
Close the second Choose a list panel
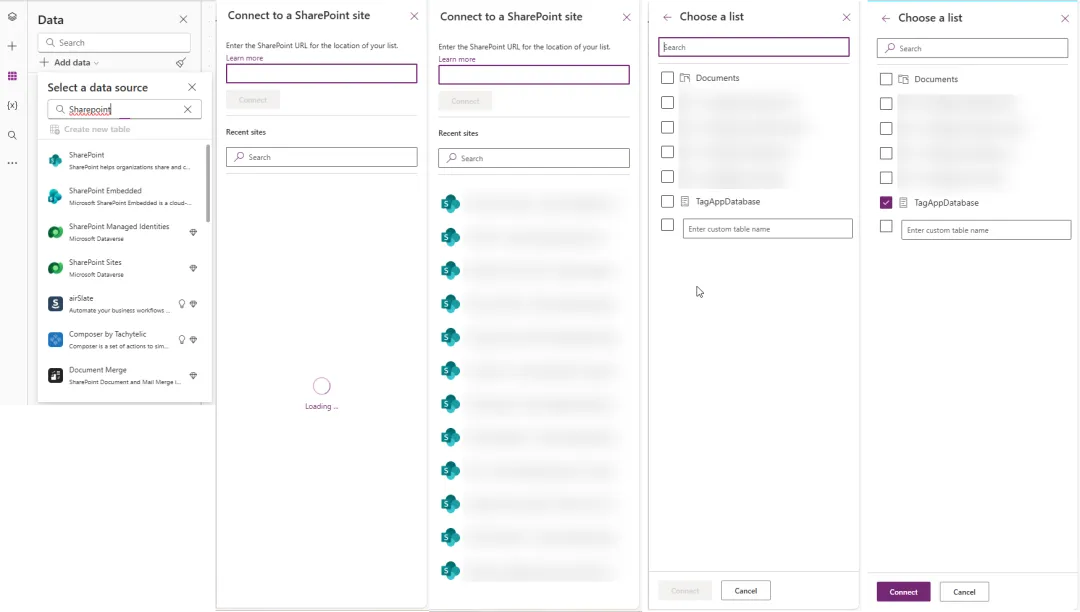point(1065,19)
